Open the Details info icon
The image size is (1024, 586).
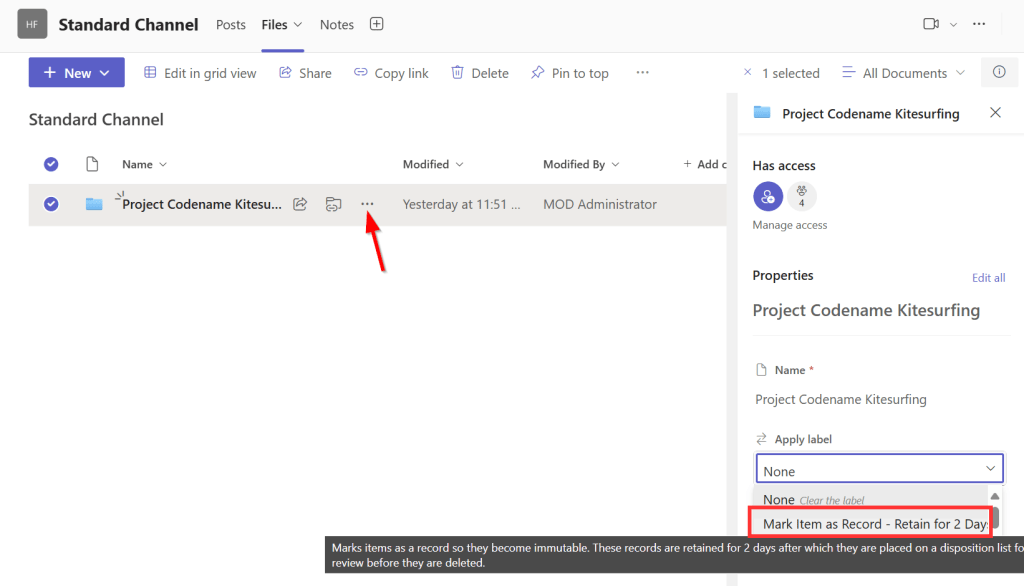coord(999,72)
